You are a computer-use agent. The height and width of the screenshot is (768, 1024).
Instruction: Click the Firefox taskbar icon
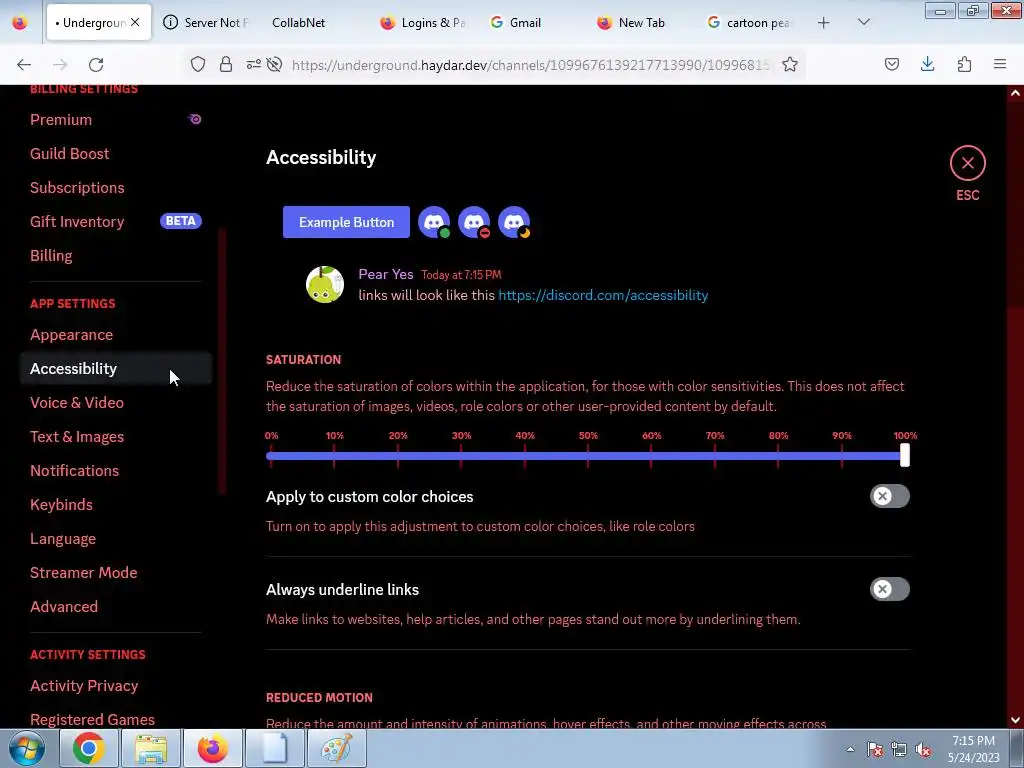pos(213,748)
